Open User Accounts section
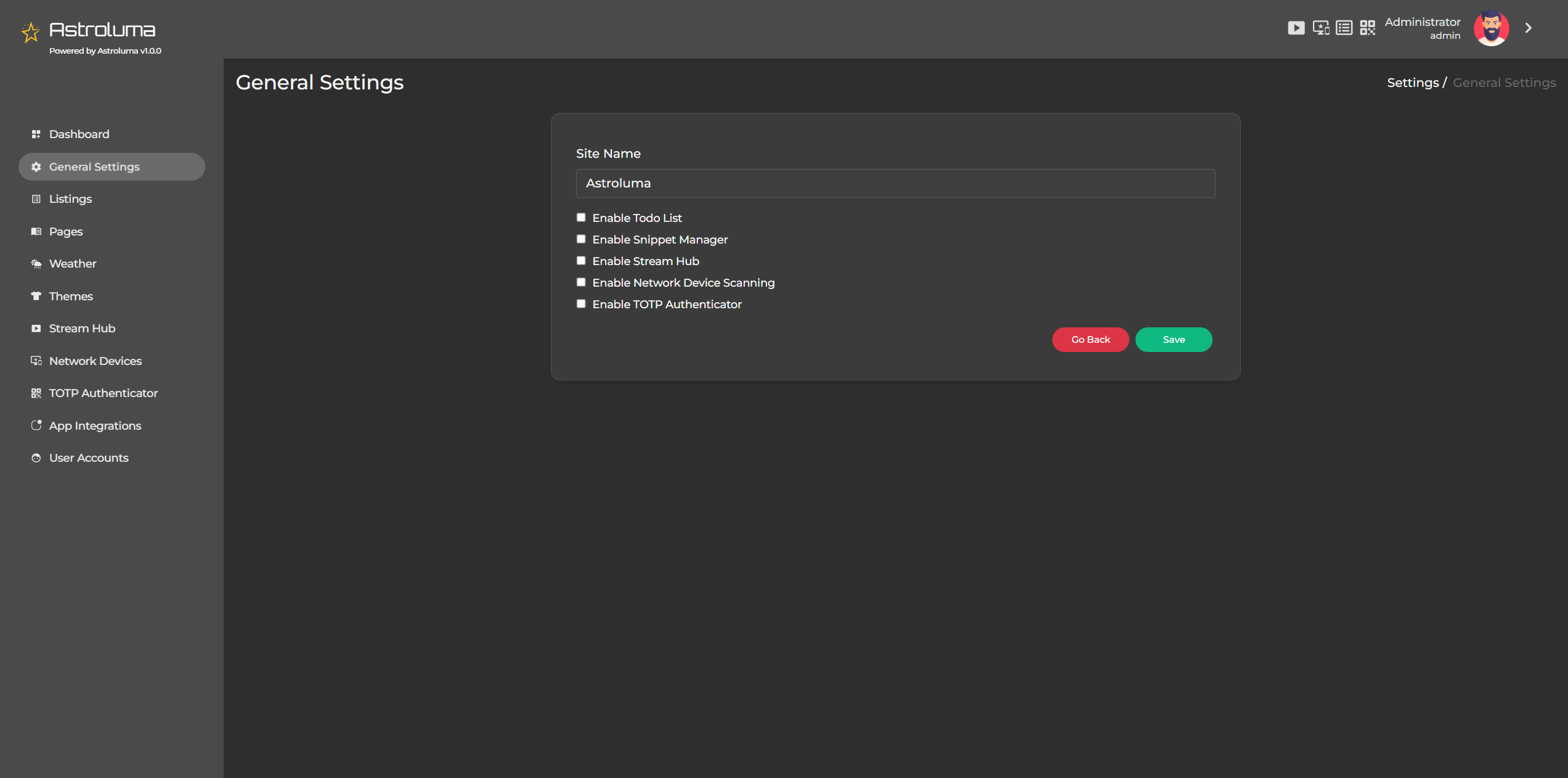This screenshot has height=778, width=1568. (89, 458)
